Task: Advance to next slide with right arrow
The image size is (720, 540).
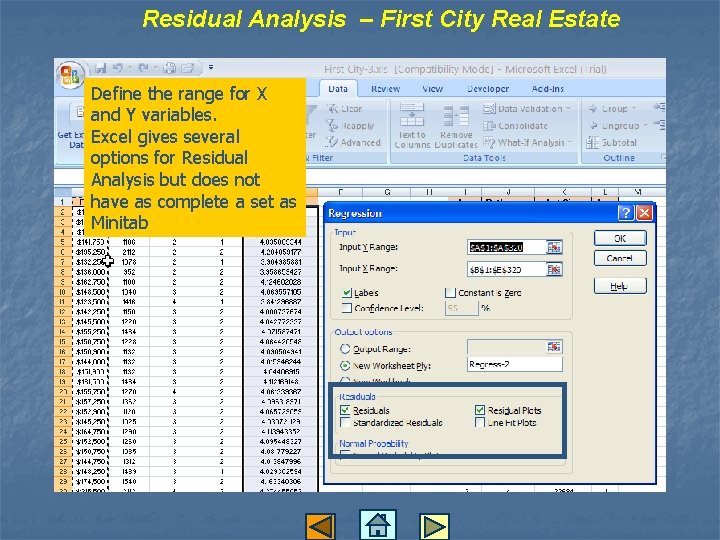Action: (434, 526)
